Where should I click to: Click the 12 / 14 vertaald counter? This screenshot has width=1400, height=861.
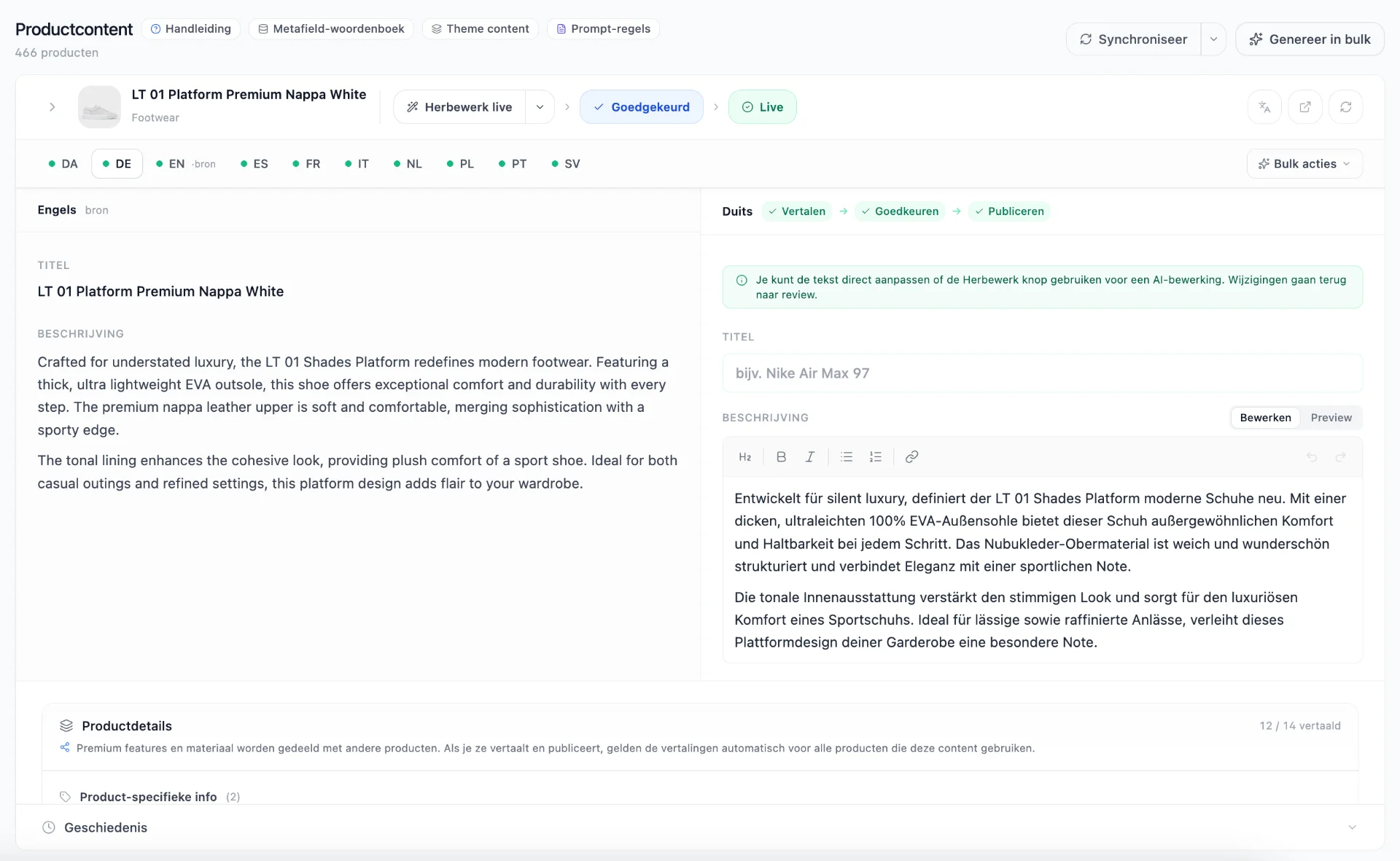(1300, 726)
